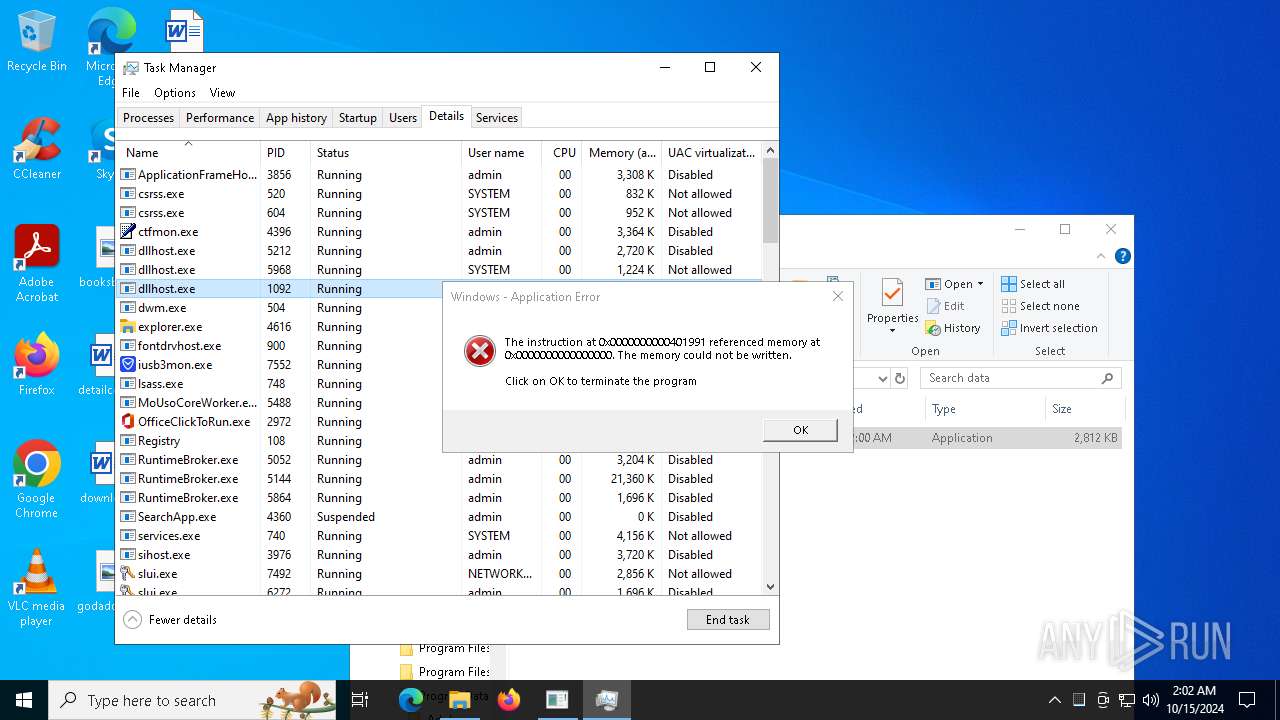Viewport: 1280px width, 720px height.
Task: Launch Google Chrome desktop shortcut
Action: click(37, 480)
